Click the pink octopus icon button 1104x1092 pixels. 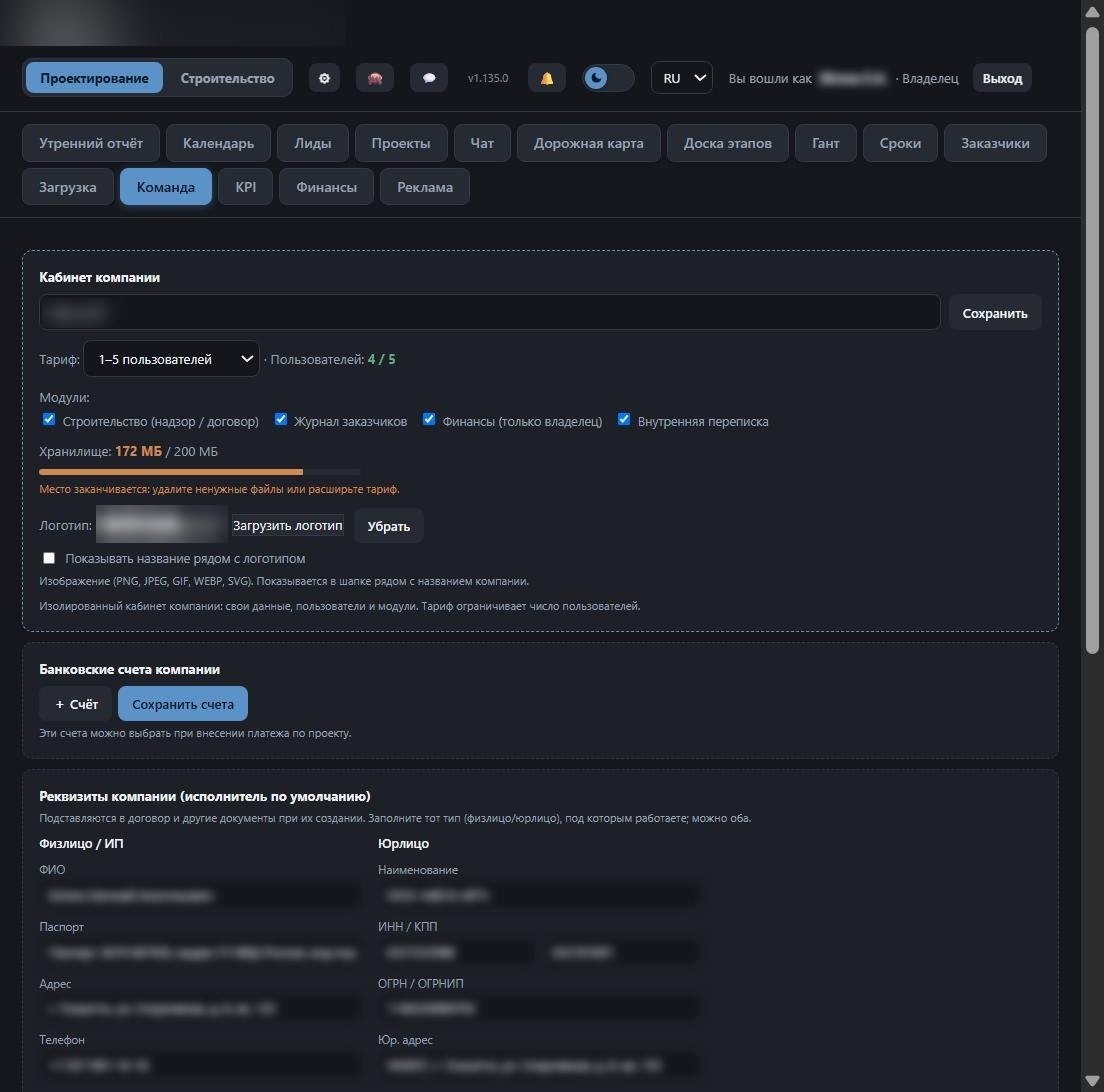(x=375, y=78)
